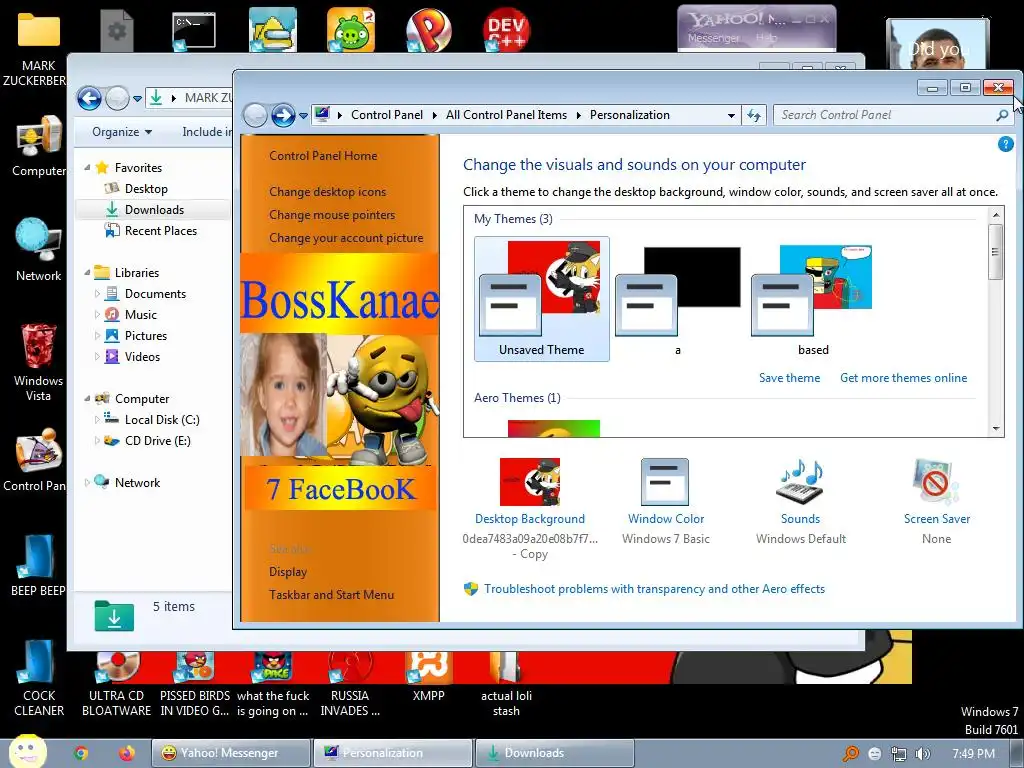Click the themes list scroll down arrow
Image resolution: width=1024 pixels, height=768 pixels.
point(995,428)
